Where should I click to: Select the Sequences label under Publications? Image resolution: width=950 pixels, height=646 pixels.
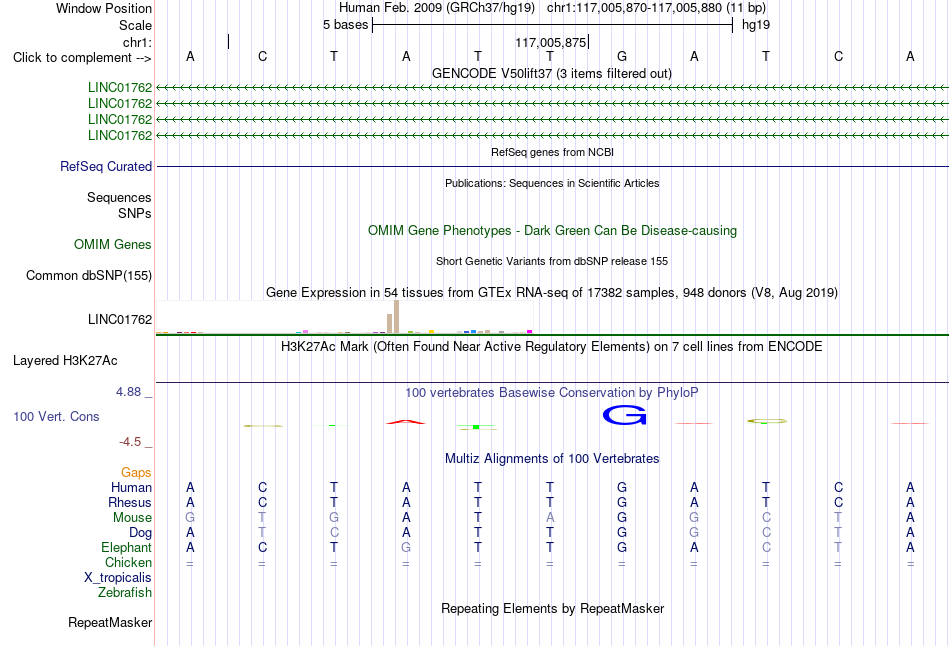click(119, 198)
